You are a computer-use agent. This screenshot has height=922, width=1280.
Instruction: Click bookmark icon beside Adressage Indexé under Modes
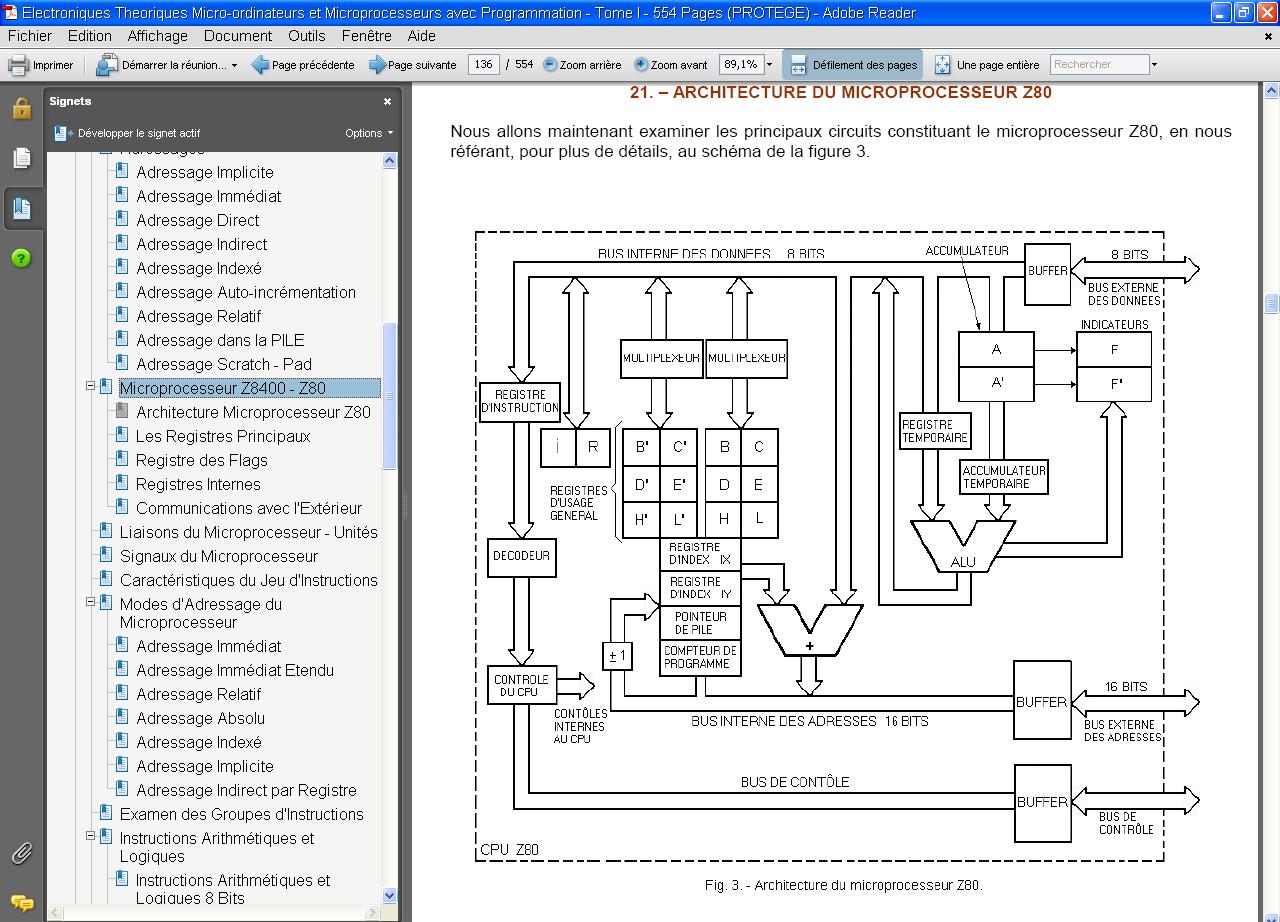coord(122,741)
